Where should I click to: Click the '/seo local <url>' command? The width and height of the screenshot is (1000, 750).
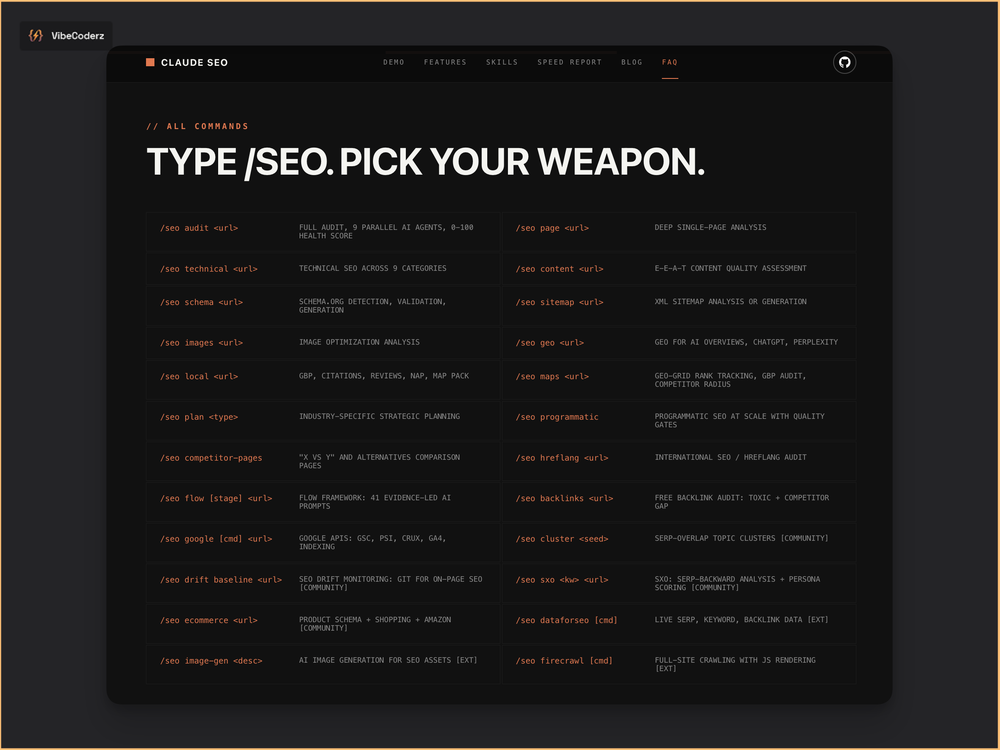pyautogui.click(x=199, y=377)
